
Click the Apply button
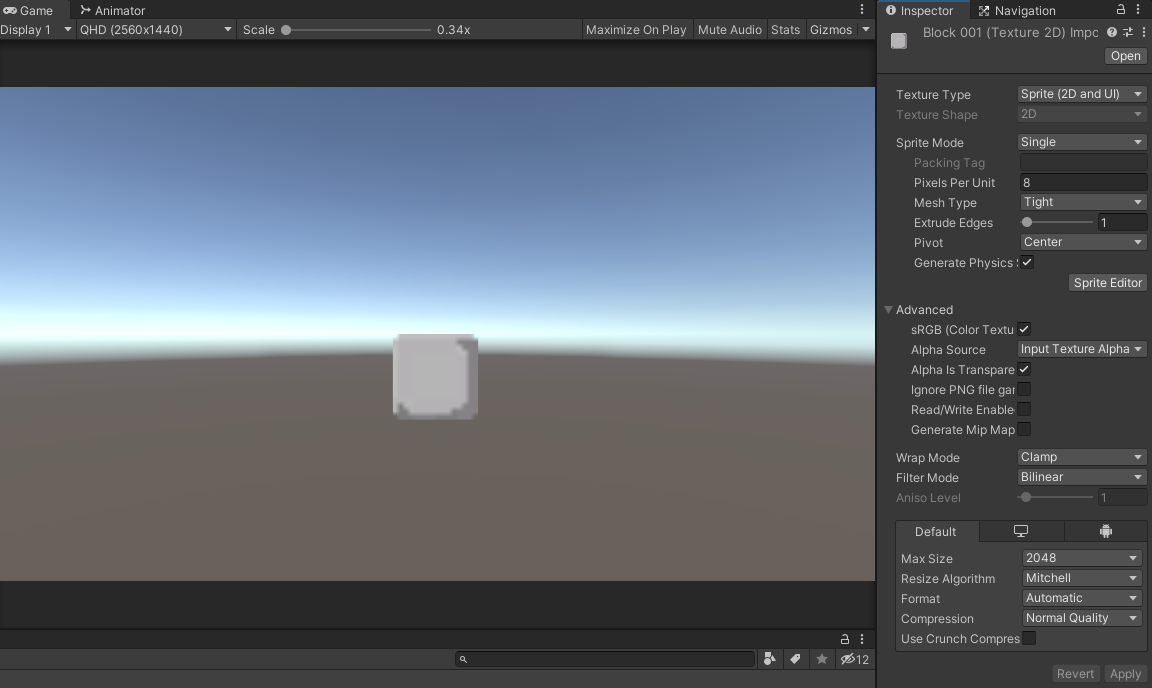[x=1125, y=673]
